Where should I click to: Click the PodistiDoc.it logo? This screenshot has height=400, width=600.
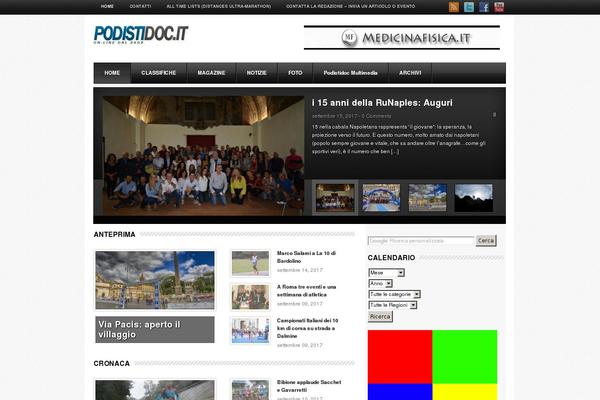141,34
